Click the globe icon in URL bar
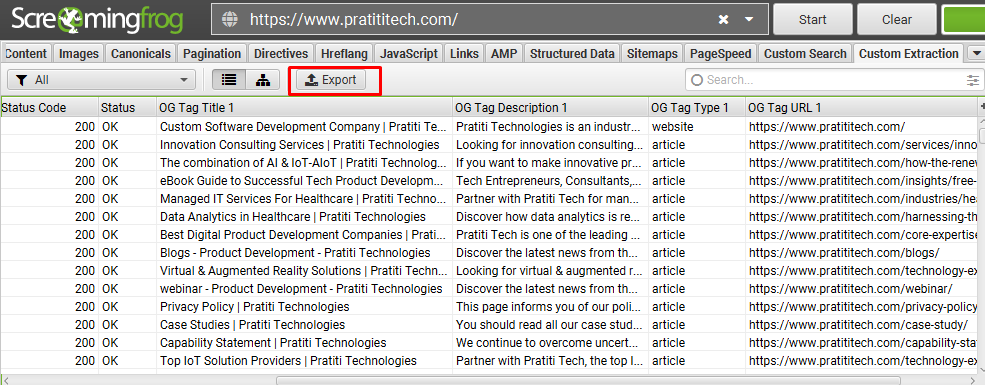Viewport: 985px width, 385px height. (231, 19)
